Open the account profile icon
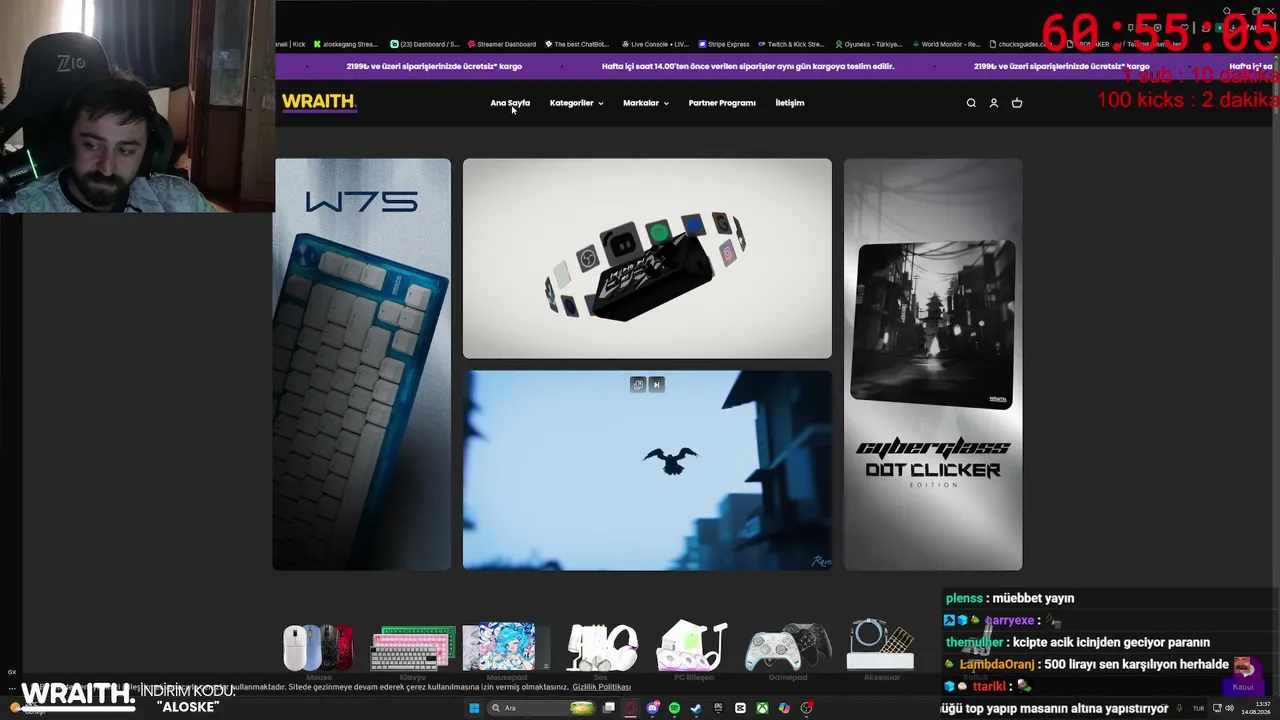 click(994, 103)
